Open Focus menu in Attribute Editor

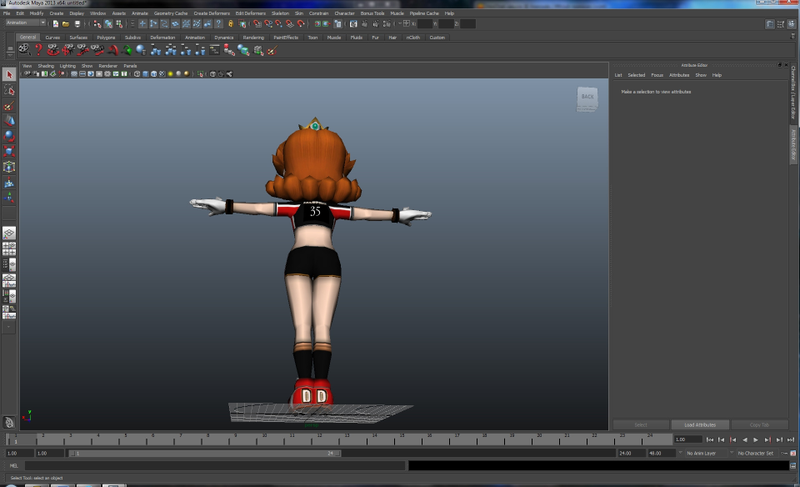coord(657,75)
